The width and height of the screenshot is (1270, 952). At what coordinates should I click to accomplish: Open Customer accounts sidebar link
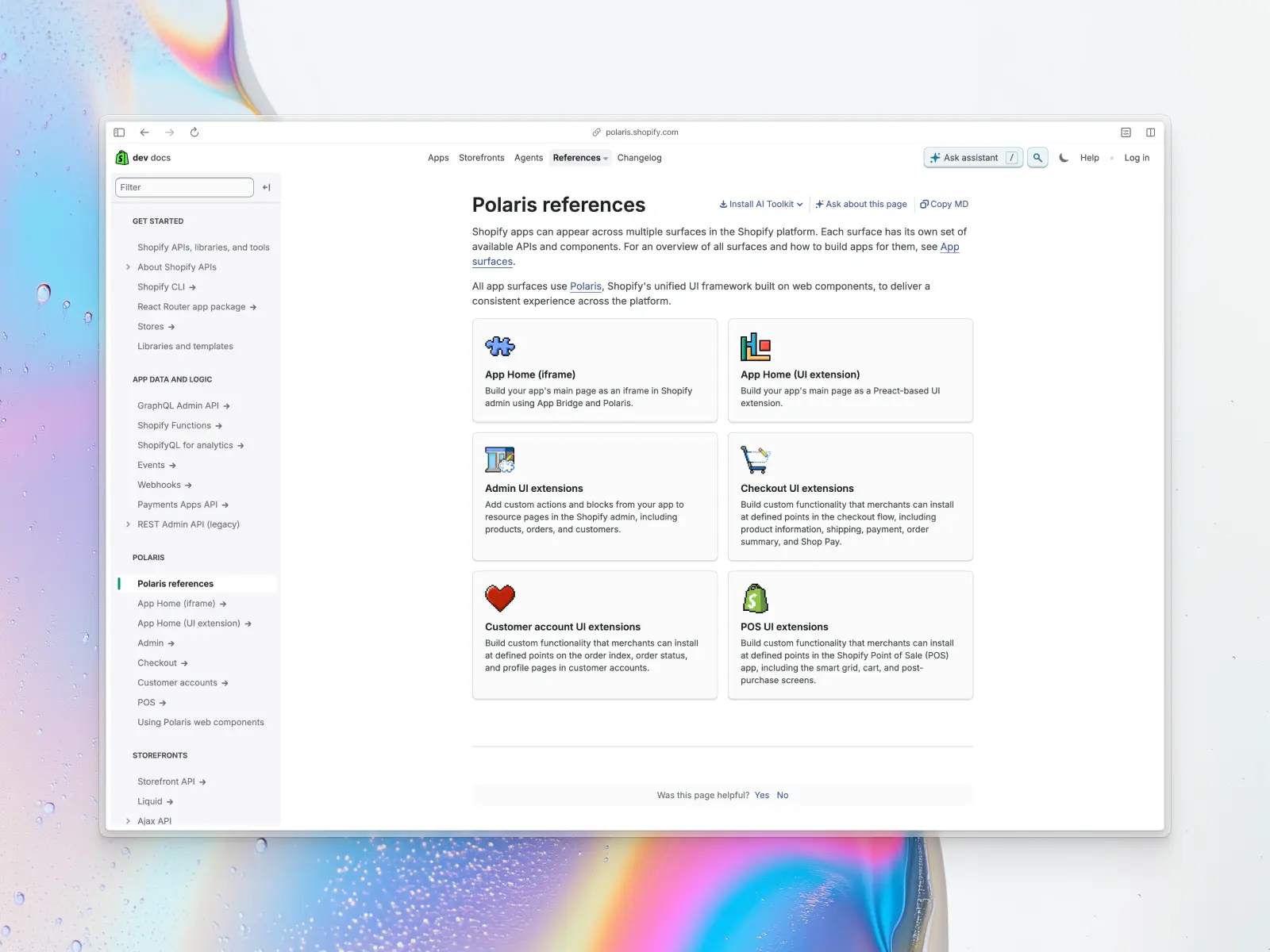point(183,683)
